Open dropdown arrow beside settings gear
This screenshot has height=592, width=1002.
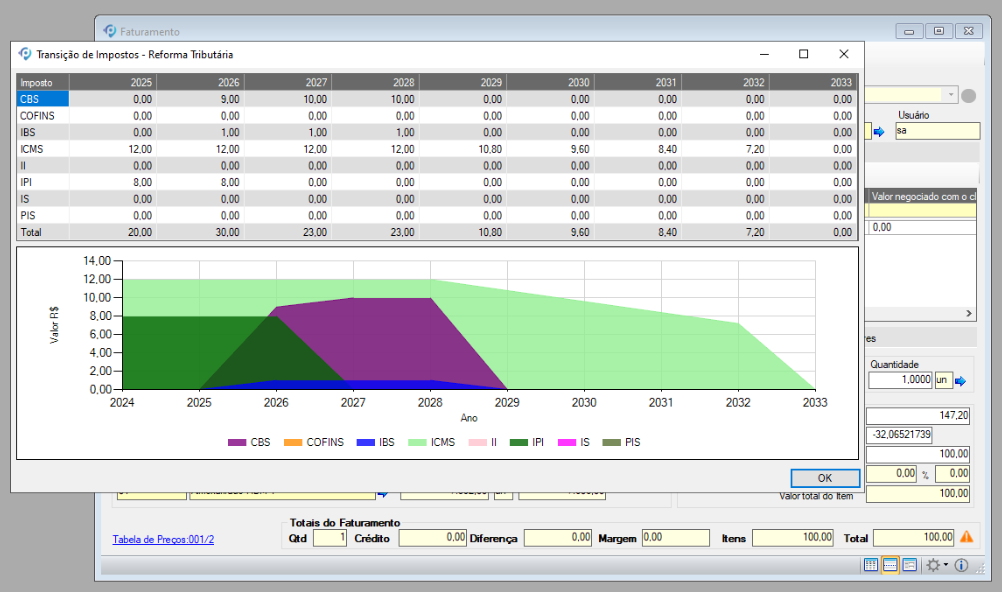click(x=946, y=565)
